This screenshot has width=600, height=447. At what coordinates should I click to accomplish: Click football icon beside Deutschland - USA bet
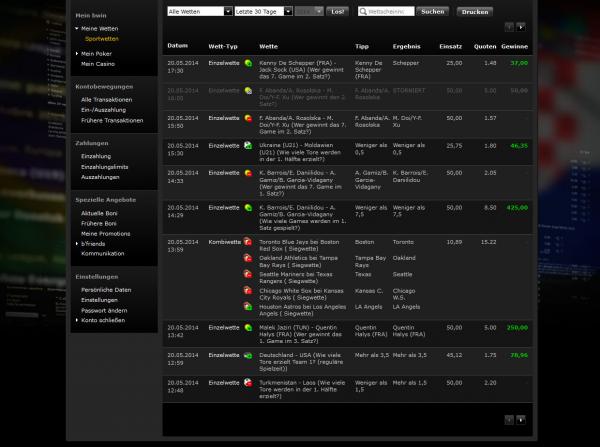(x=248, y=355)
